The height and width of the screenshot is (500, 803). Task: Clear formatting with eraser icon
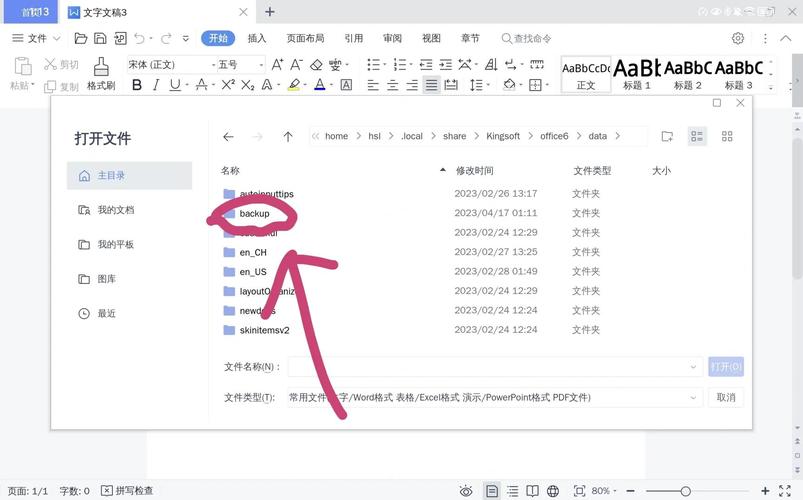pyautogui.click(x=316, y=65)
